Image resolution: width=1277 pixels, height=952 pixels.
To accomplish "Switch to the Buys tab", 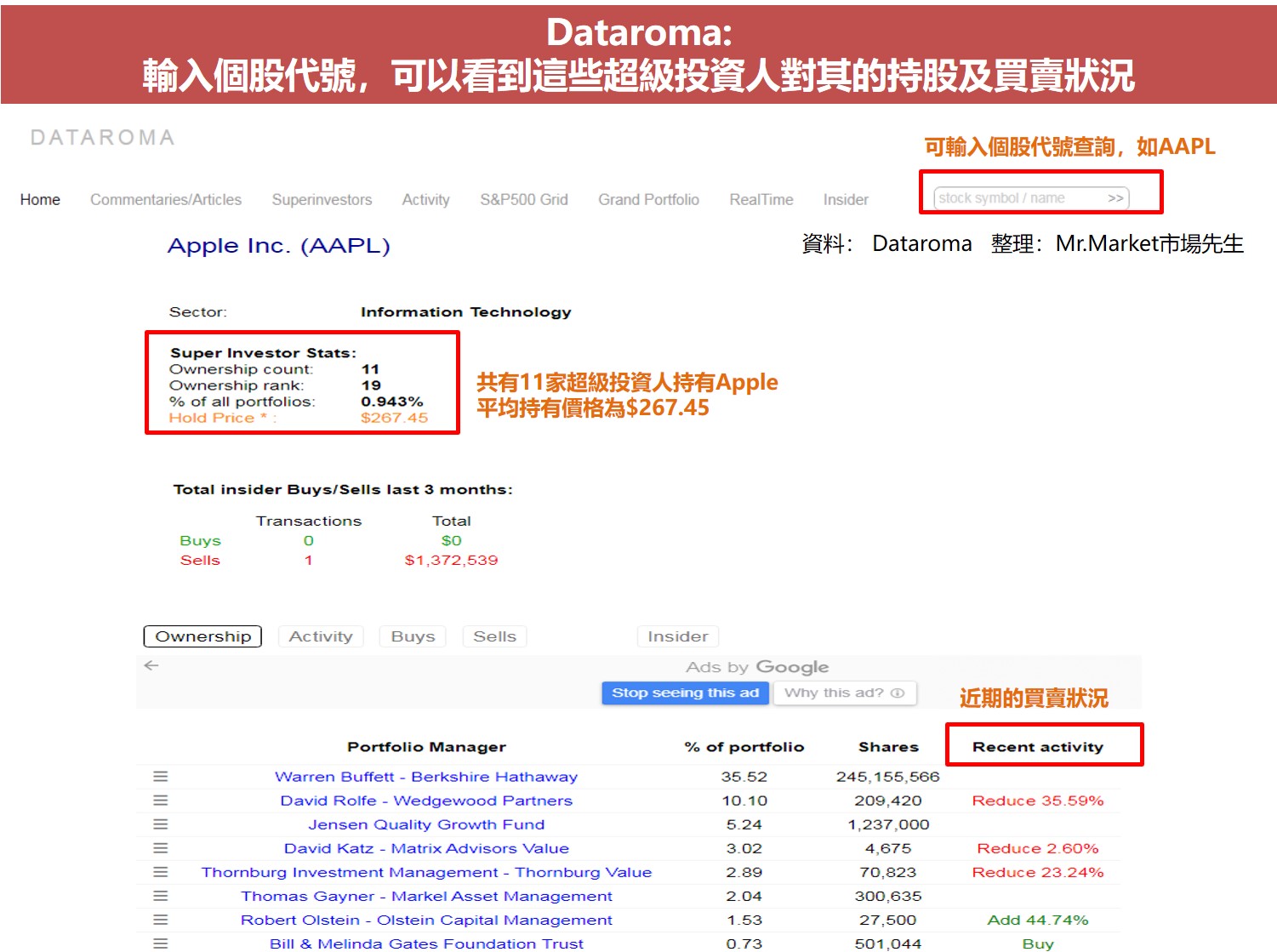I will [x=413, y=636].
